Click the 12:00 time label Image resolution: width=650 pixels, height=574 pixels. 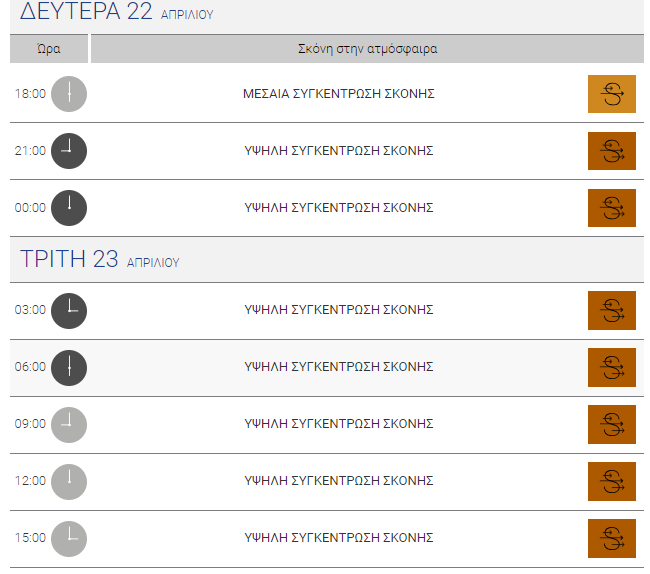(30, 481)
